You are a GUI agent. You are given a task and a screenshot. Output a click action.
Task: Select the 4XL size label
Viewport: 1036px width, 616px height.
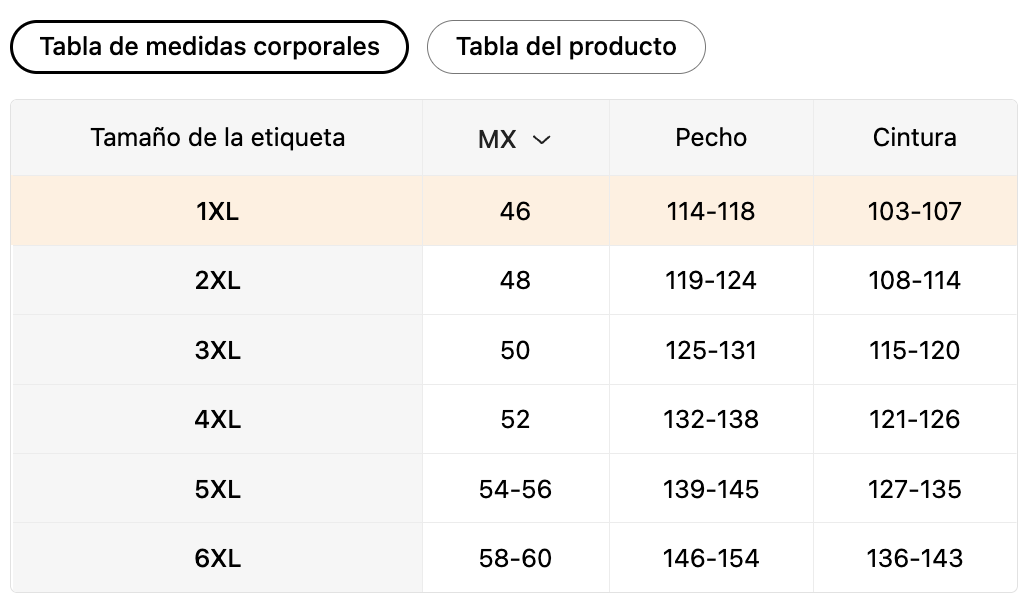[217, 419]
